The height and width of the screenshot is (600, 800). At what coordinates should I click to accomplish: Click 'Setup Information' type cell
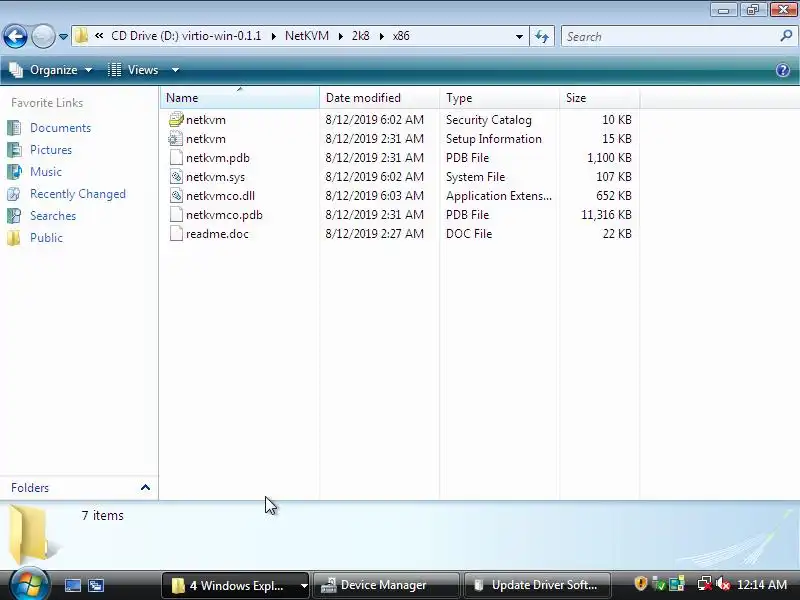click(494, 139)
